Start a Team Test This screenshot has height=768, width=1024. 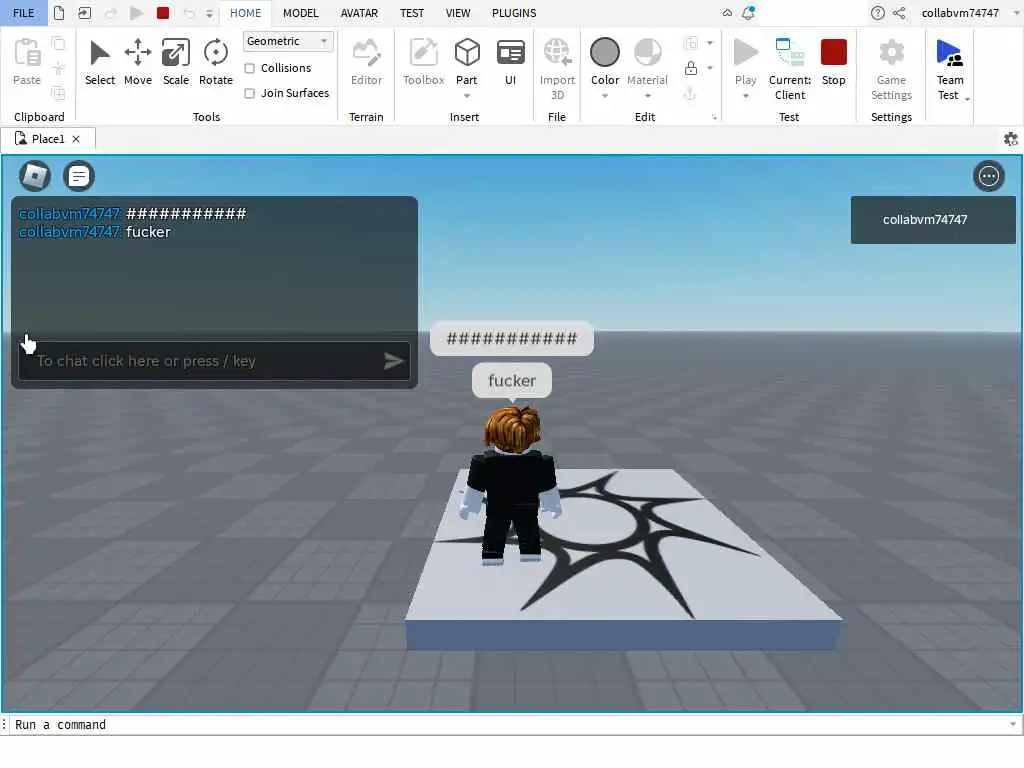point(950,62)
